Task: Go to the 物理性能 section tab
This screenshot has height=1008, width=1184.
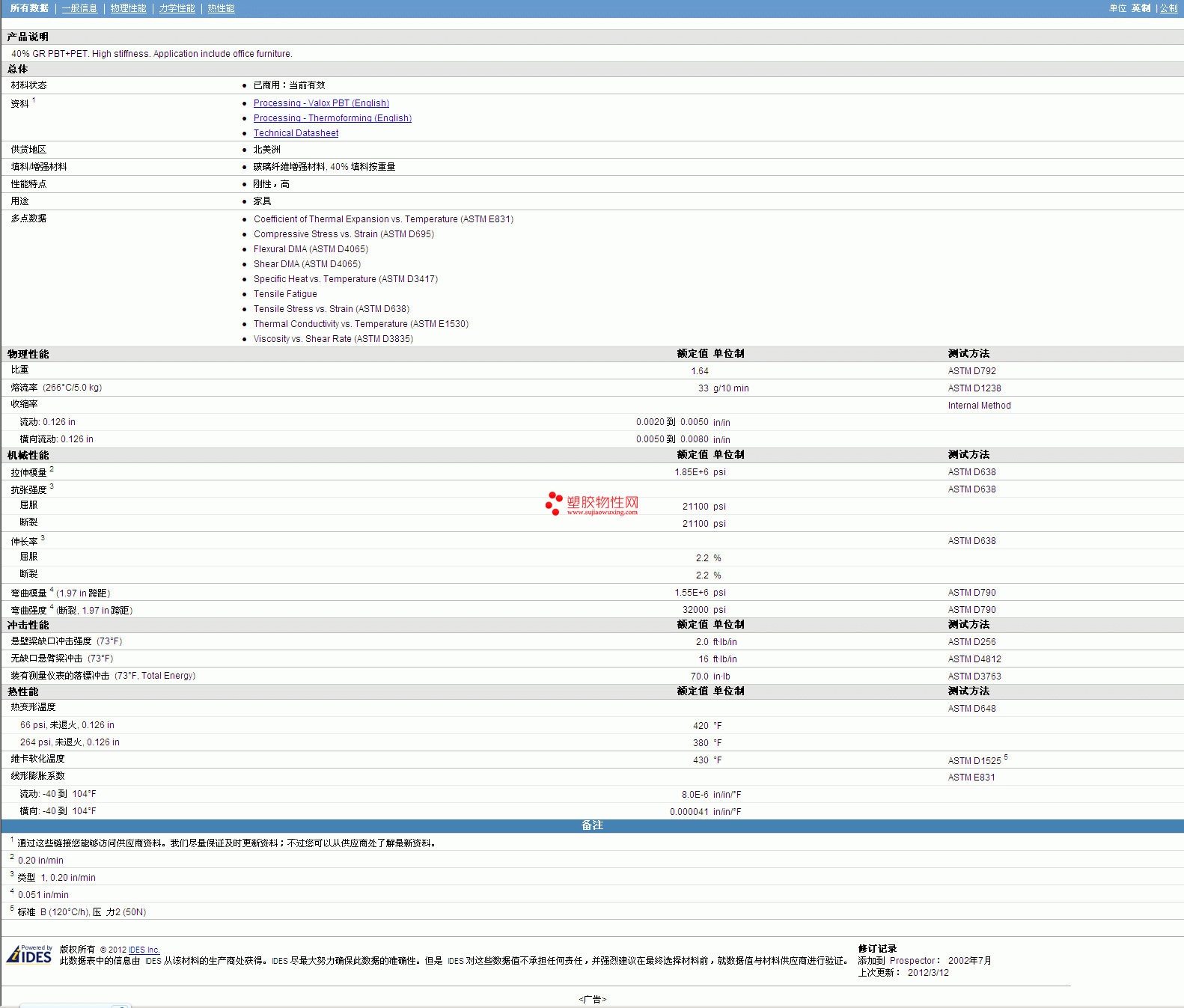Action: point(128,8)
